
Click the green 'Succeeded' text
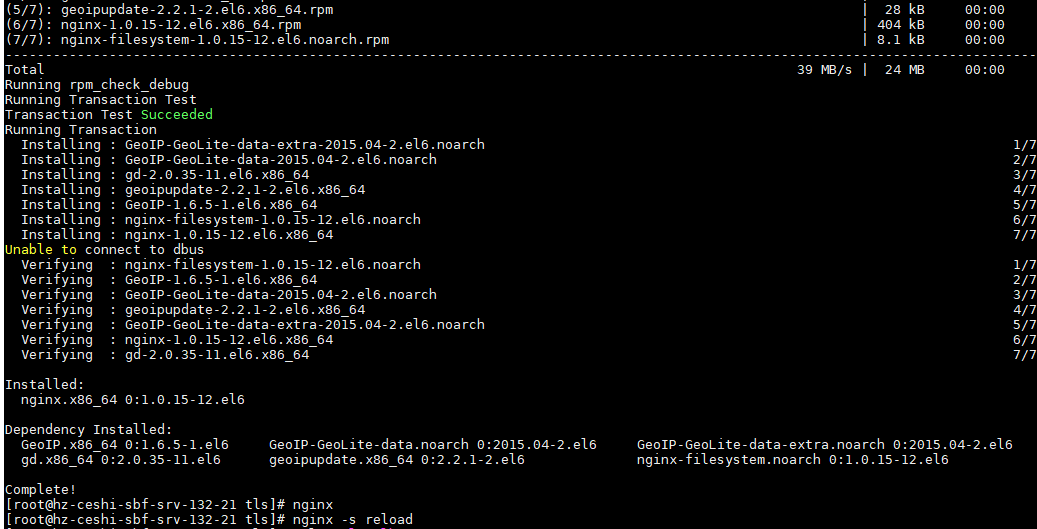point(176,115)
